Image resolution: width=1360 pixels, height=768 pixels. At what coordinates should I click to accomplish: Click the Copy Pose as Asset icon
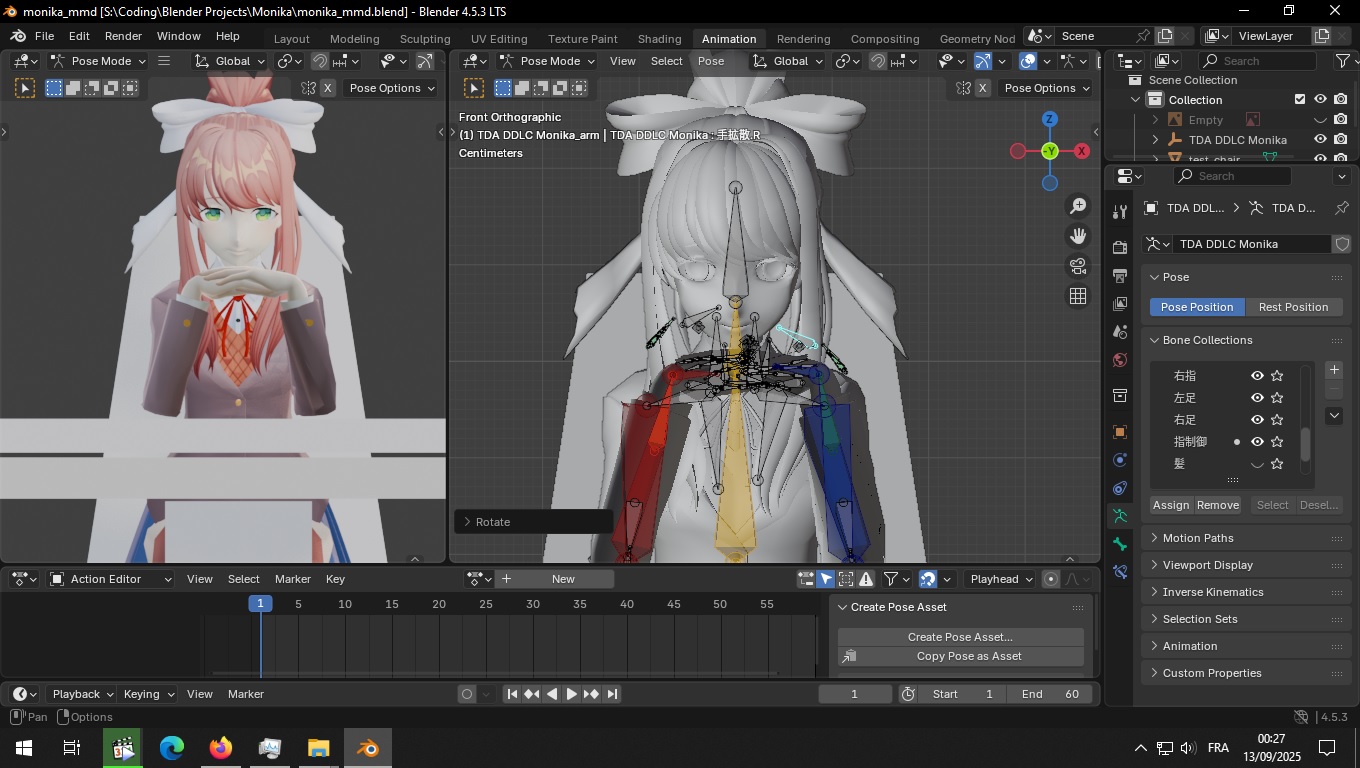point(849,656)
